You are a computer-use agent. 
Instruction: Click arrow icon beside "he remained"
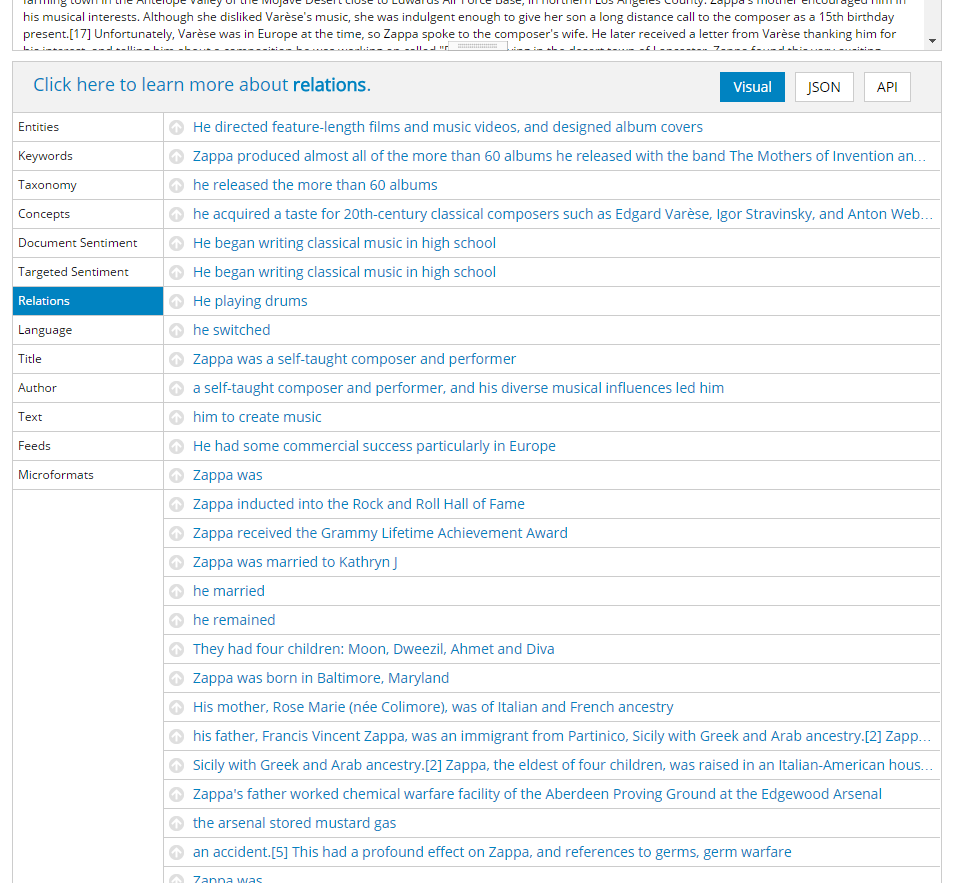[x=177, y=620]
